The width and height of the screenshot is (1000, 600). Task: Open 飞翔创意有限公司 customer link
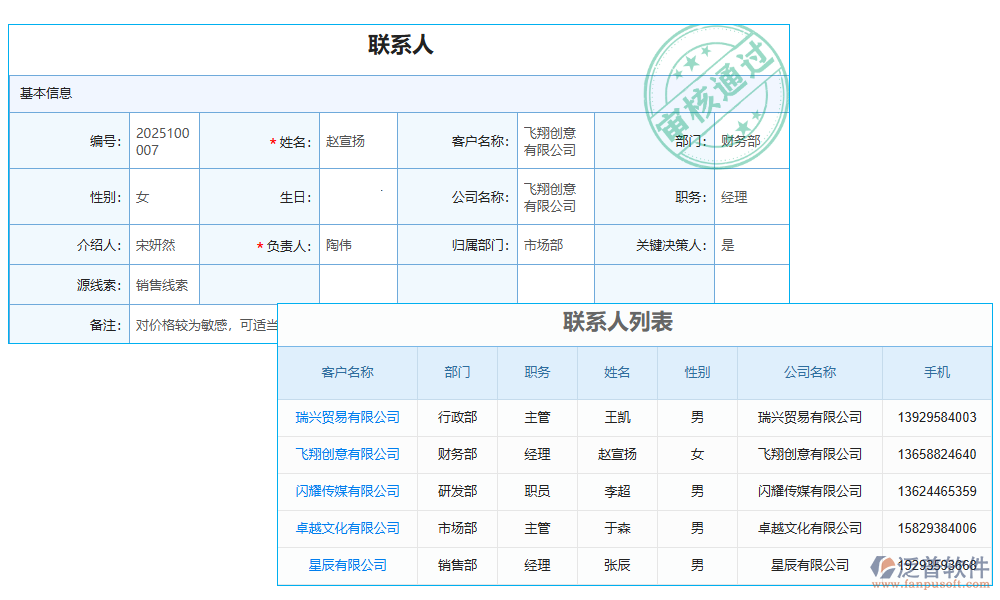pyautogui.click(x=347, y=455)
